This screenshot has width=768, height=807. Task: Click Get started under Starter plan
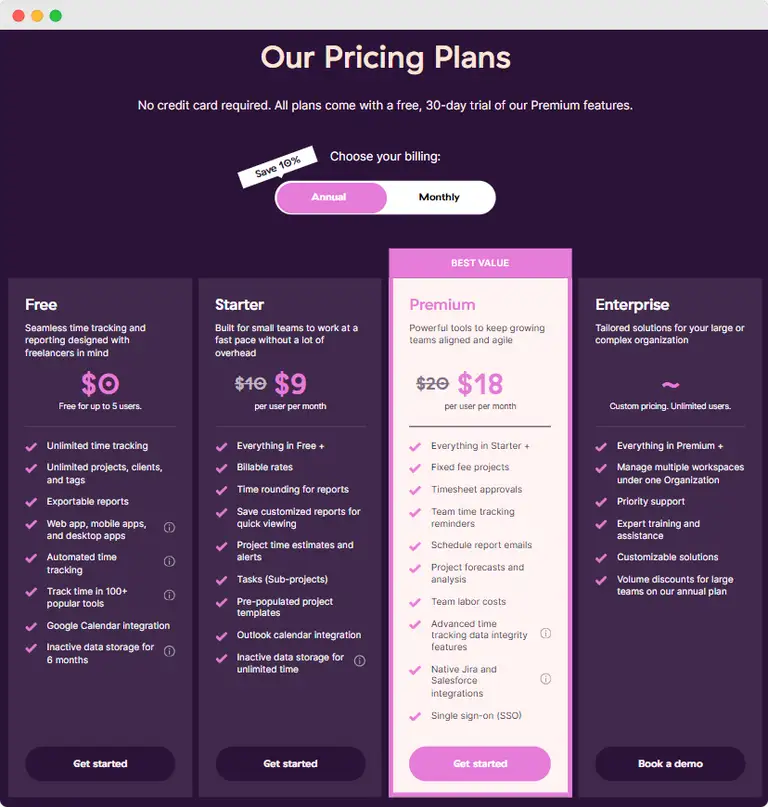click(x=290, y=764)
